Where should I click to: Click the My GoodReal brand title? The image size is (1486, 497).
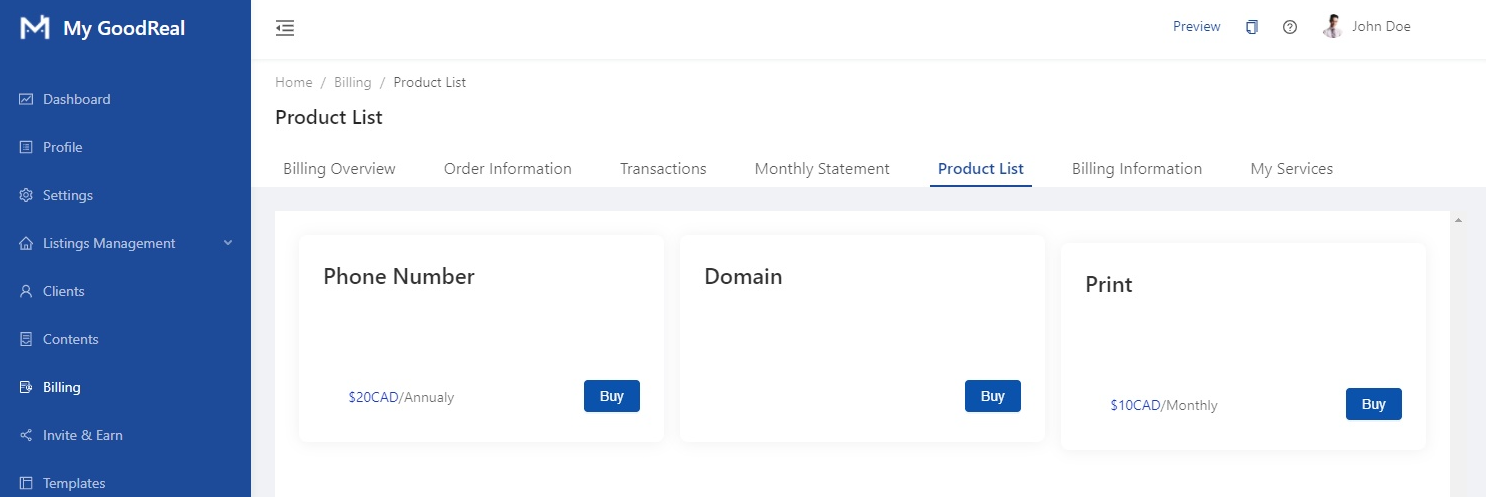pyautogui.click(x=124, y=28)
